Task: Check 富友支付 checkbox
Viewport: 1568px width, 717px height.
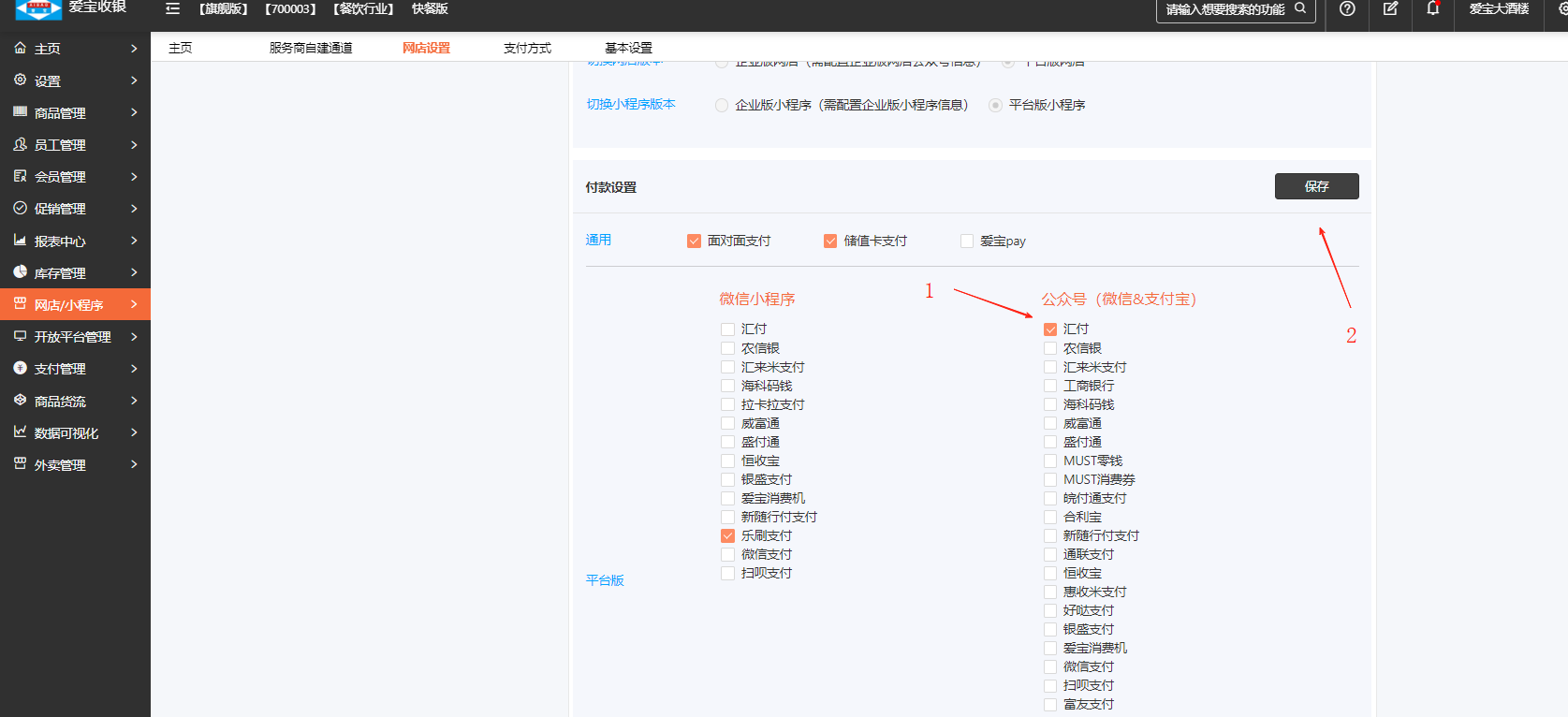Action: (1050, 705)
